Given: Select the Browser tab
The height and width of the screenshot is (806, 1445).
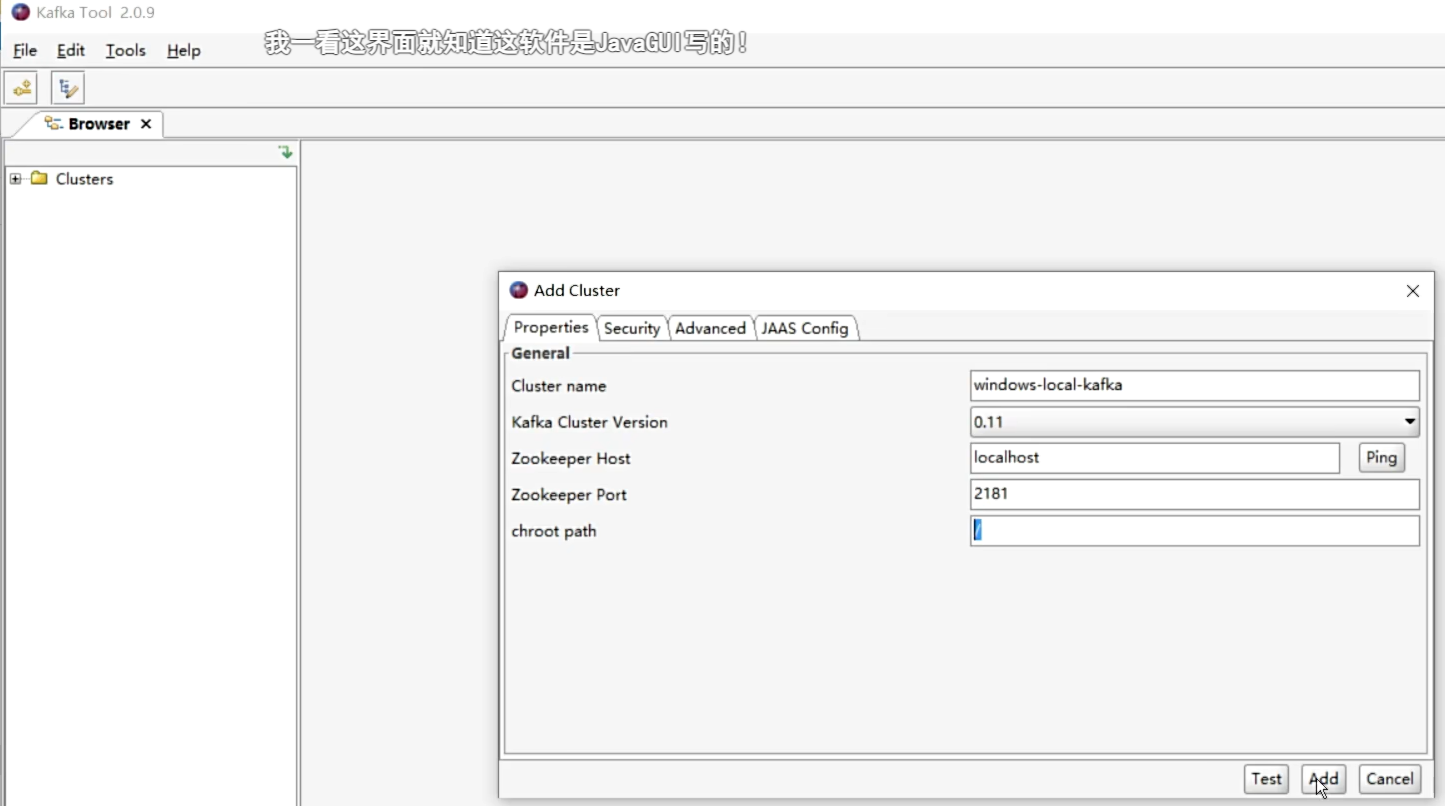Looking at the screenshot, I should point(99,124).
